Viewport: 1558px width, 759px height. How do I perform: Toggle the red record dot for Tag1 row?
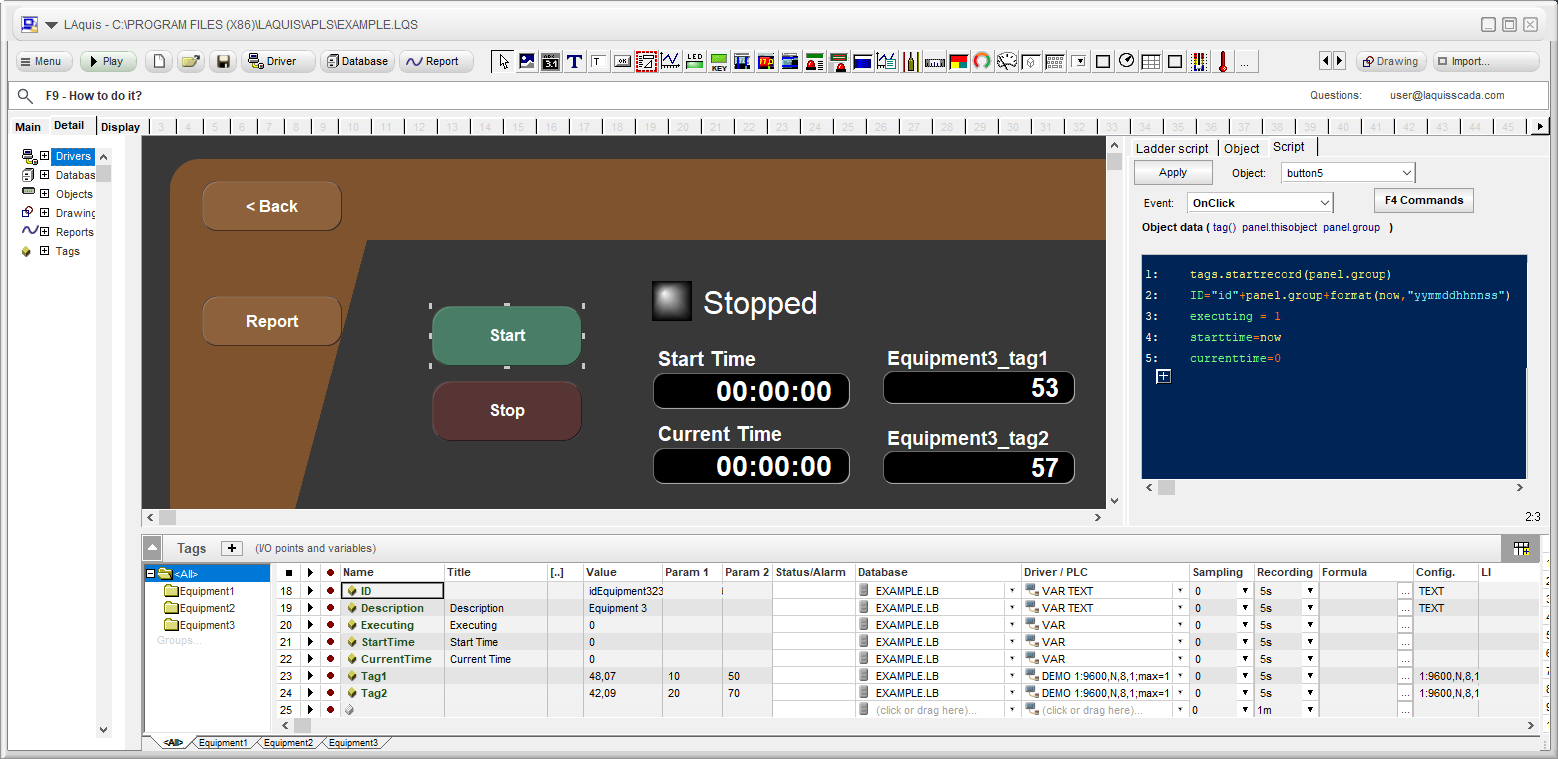330,676
